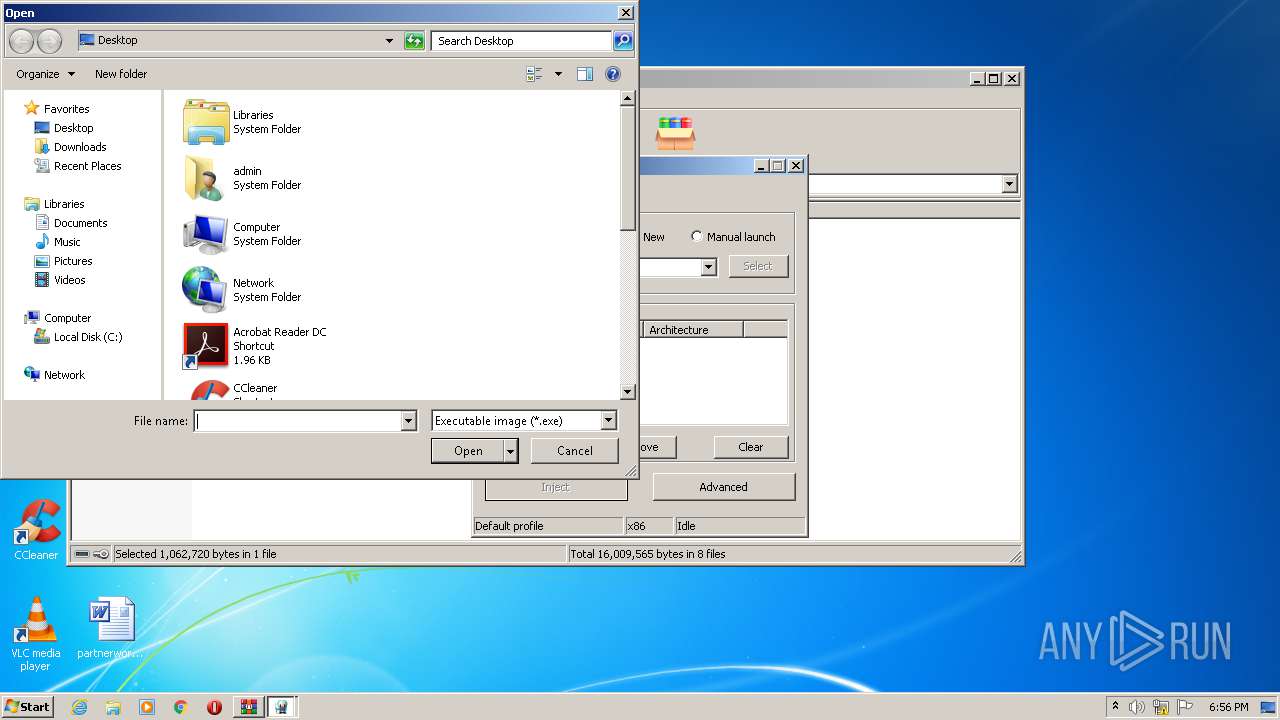Click New folder in the toolbar
The height and width of the screenshot is (720, 1280).
tap(121, 74)
